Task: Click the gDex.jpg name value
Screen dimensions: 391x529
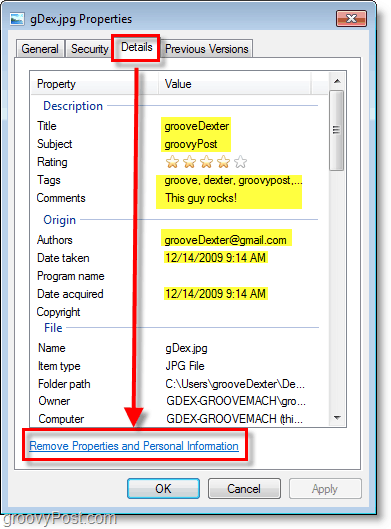Action: (x=186, y=348)
